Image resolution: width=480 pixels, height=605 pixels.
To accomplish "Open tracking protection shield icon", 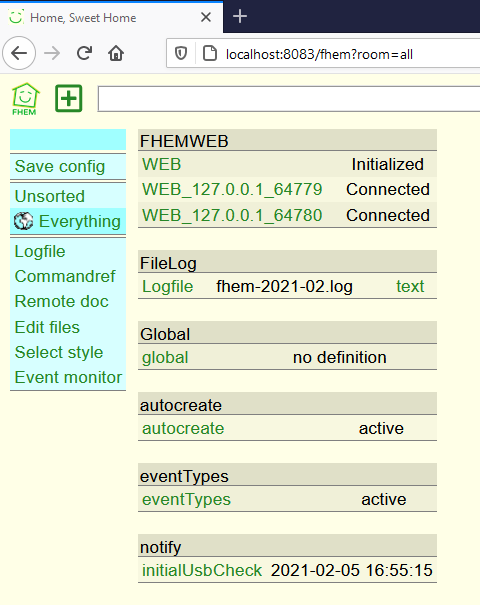I will point(181,54).
